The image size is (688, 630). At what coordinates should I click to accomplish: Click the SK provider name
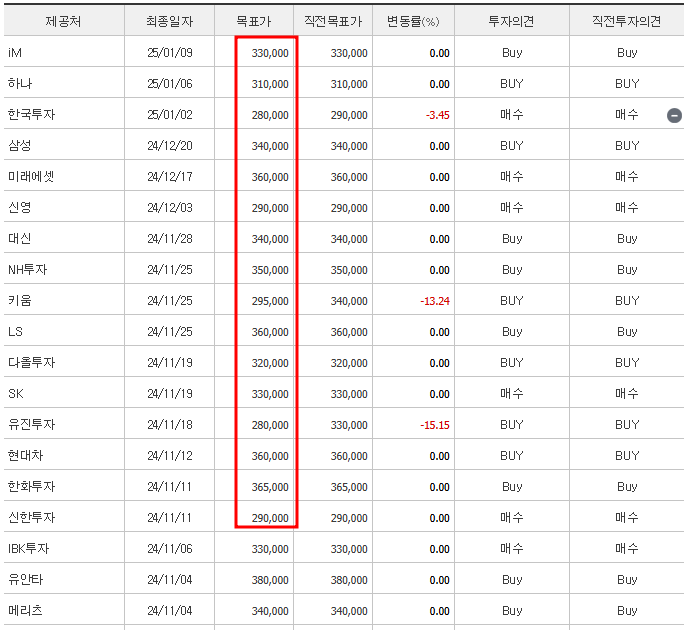click(x=16, y=394)
